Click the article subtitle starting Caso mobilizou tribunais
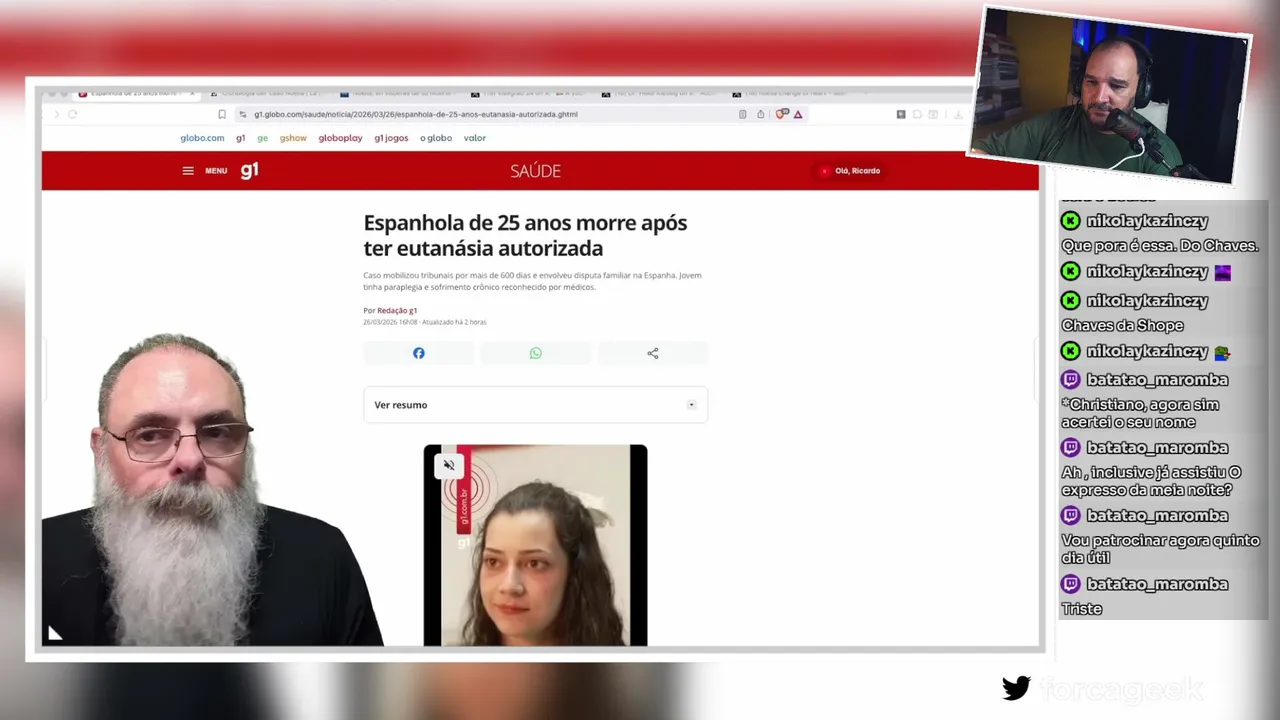Screen dimensions: 1280x720 (x=533, y=281)
